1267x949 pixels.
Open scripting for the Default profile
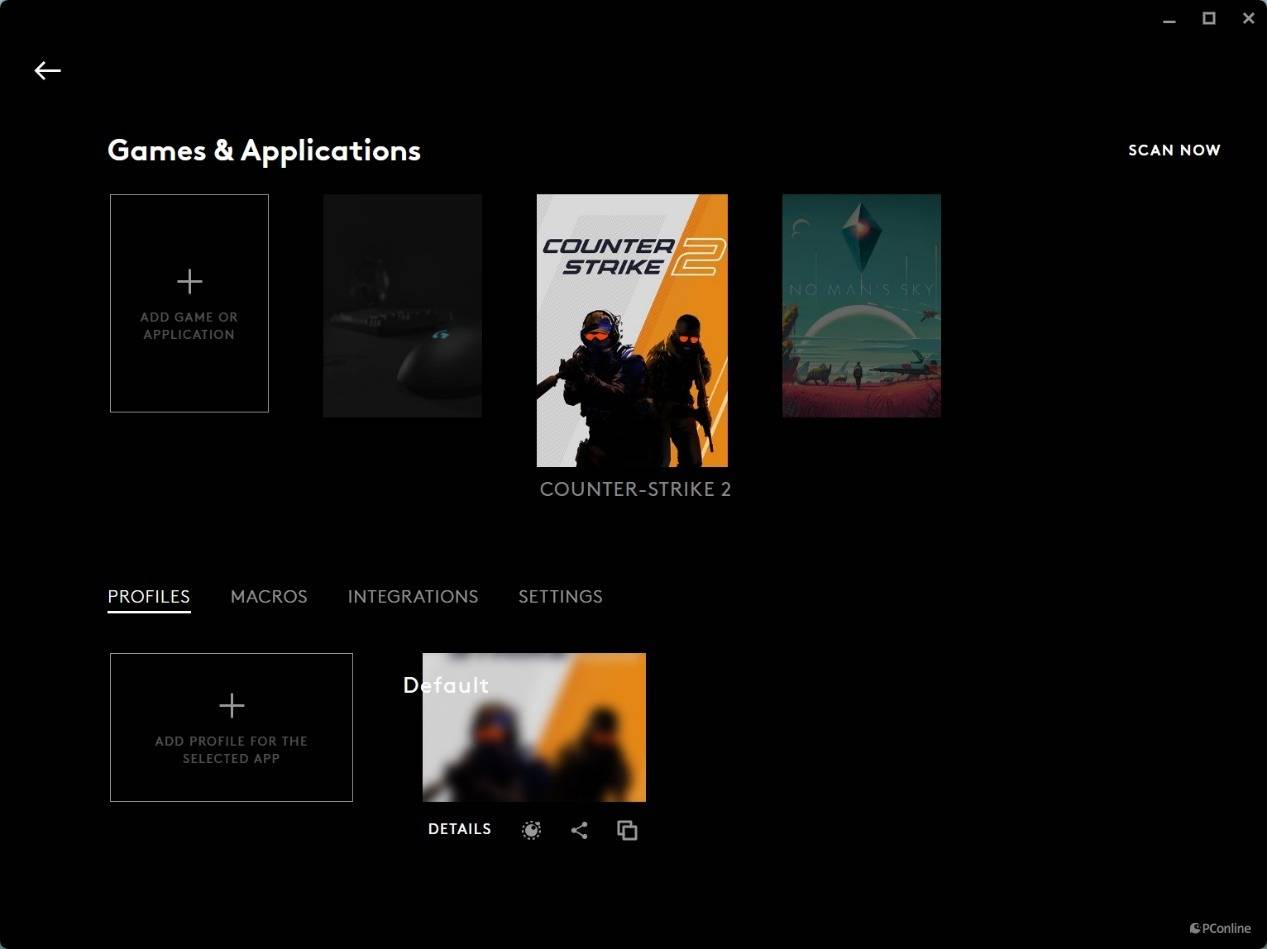[532, 830]
